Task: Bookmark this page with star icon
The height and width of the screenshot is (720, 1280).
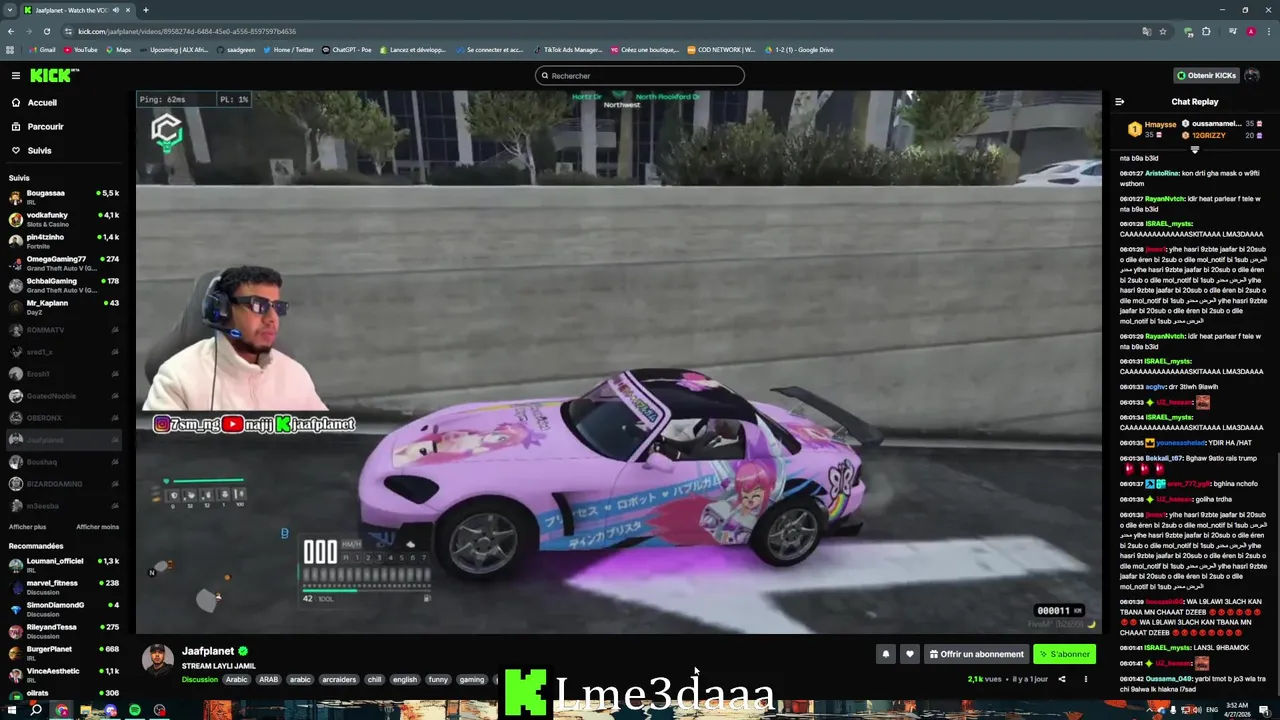Action: [1163, 31]
